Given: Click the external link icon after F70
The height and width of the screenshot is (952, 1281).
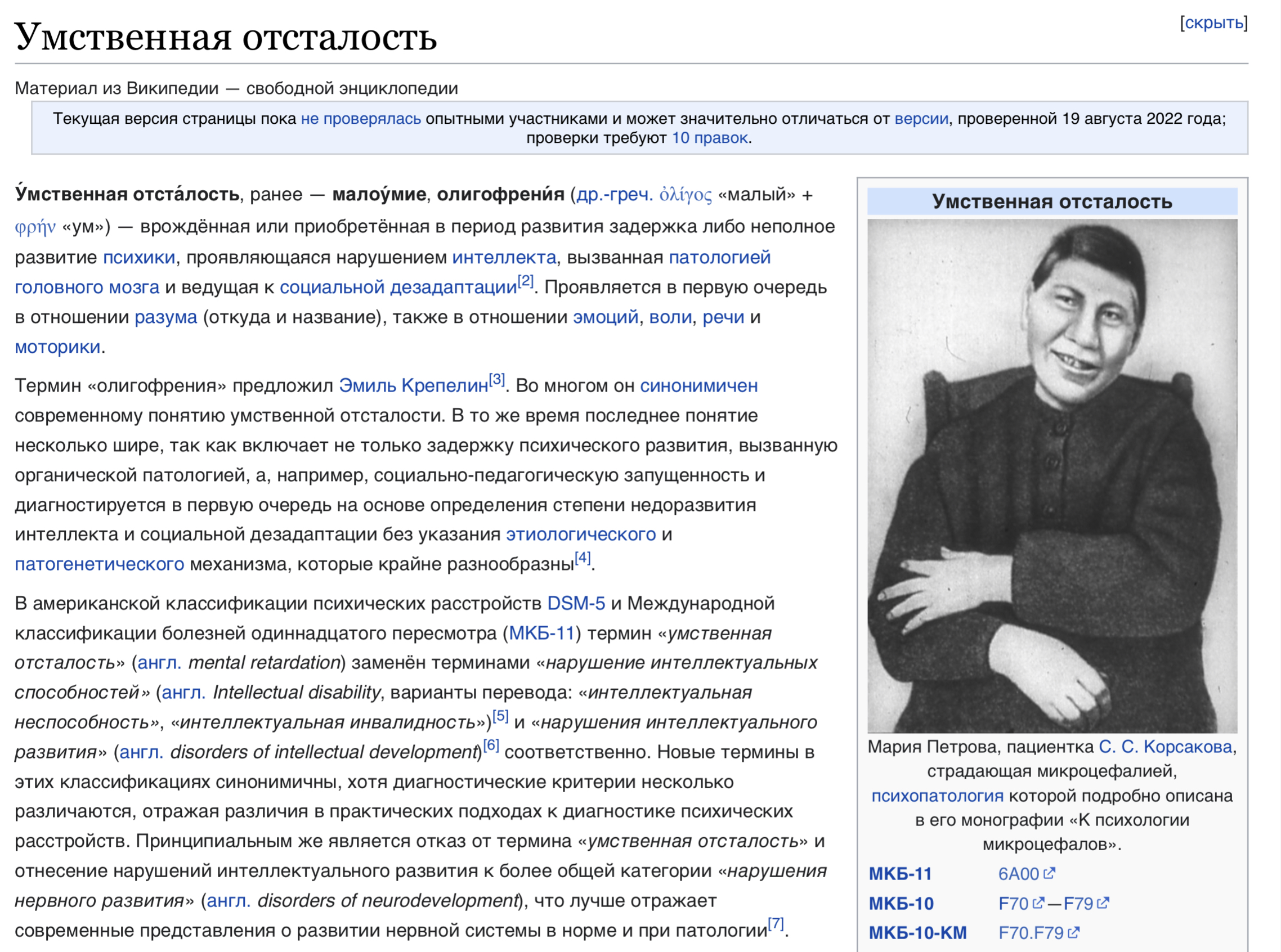Looking at the screenshot, I should (x=1038, y=902).
